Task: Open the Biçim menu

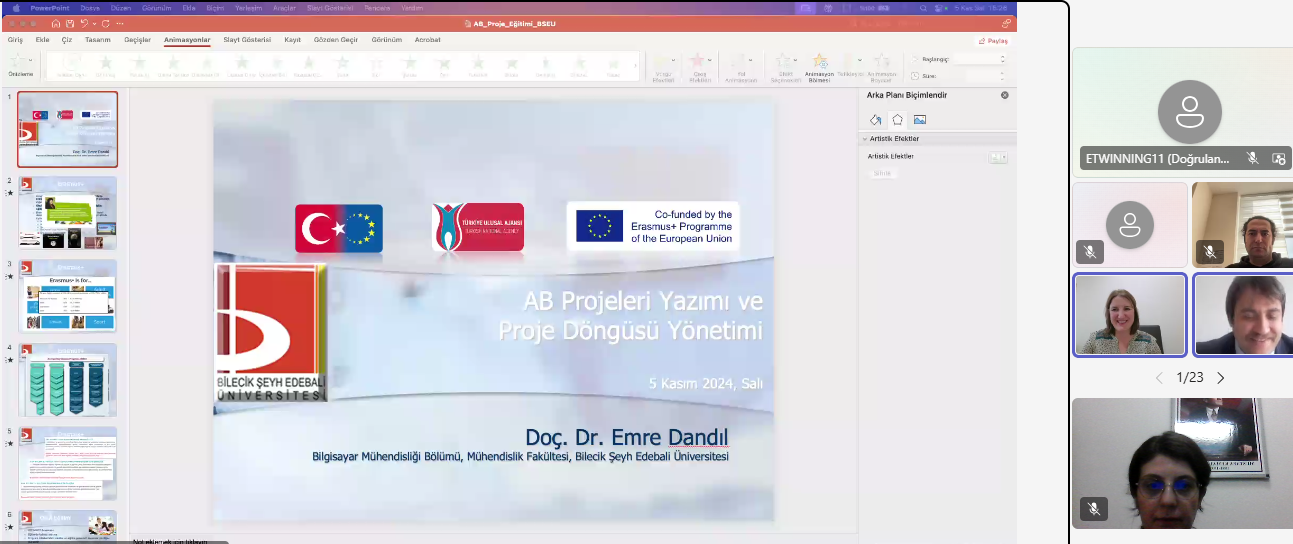Action: (x=215, y=8)
